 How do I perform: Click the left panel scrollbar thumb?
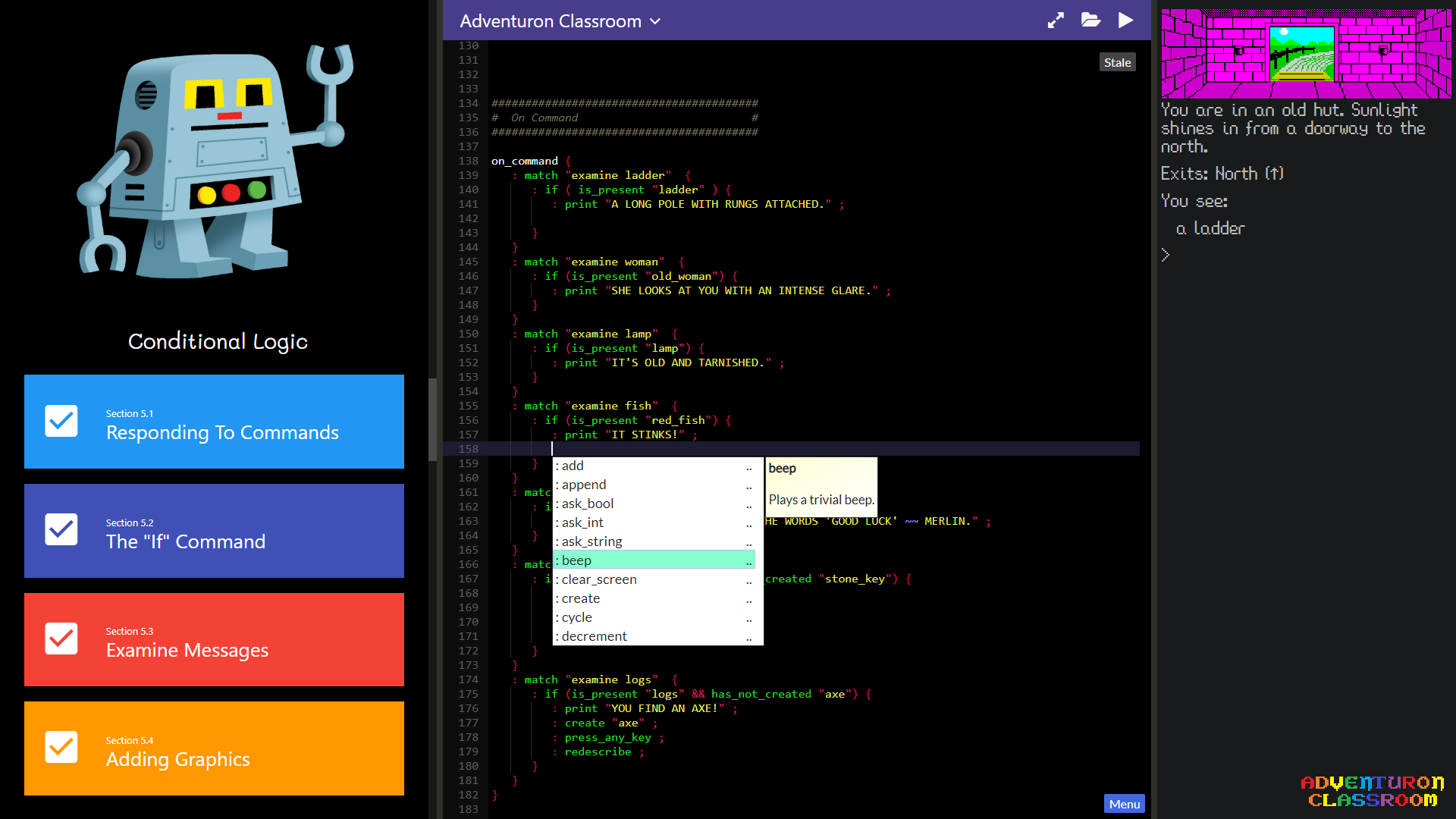[x=433, y=419]
